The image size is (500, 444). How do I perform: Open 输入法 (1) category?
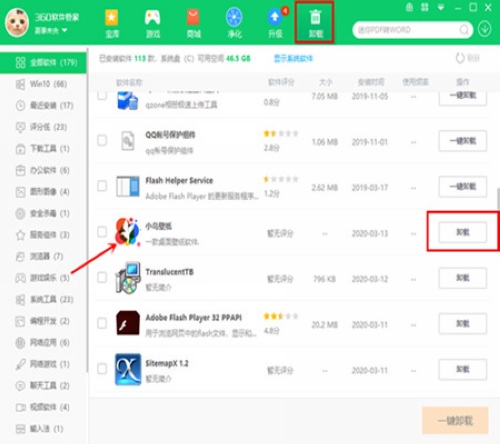click(43, 429)
